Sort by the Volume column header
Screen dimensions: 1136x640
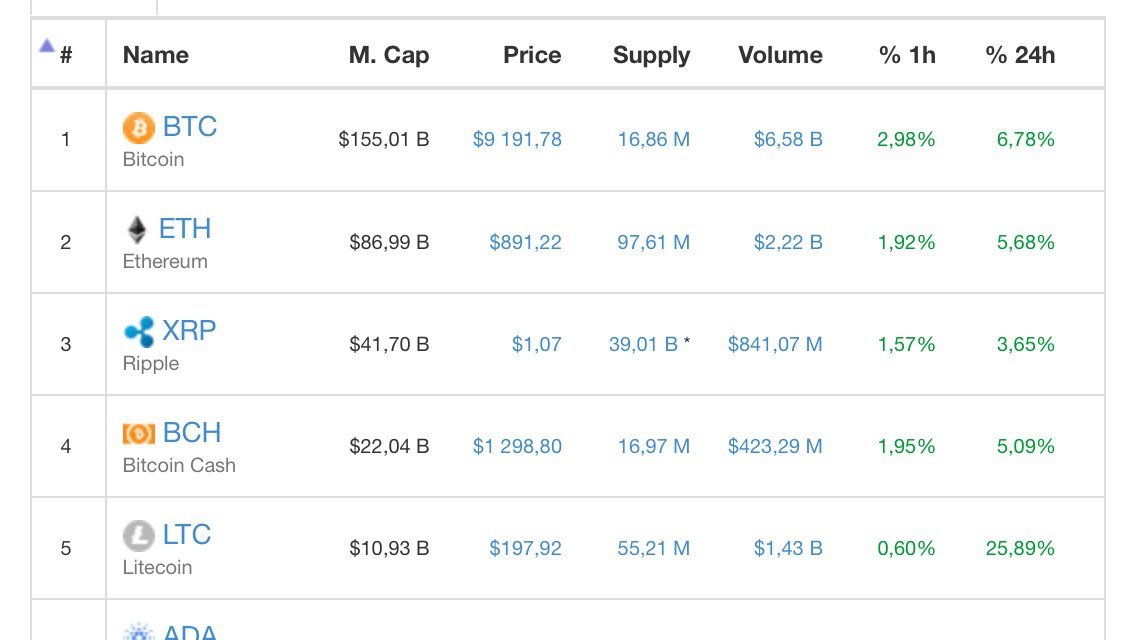pos(780,55)
